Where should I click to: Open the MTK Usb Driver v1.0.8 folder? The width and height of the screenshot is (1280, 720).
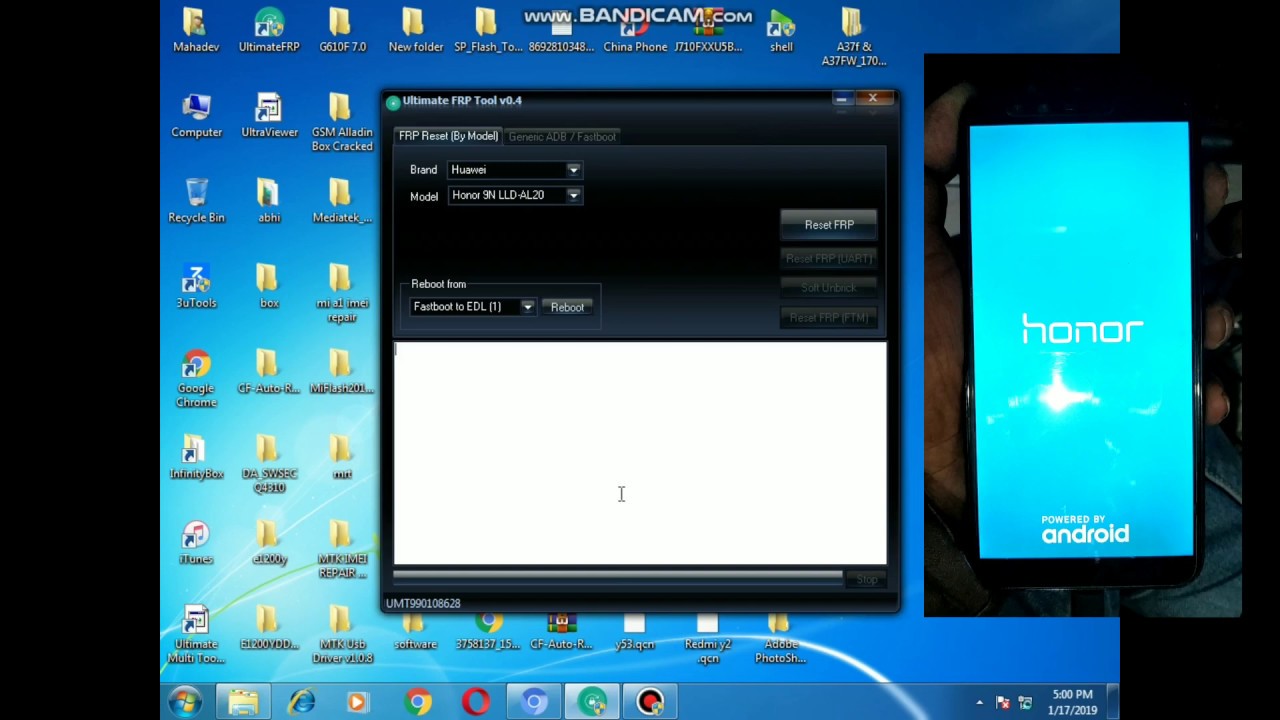click(x=342, y=635)
